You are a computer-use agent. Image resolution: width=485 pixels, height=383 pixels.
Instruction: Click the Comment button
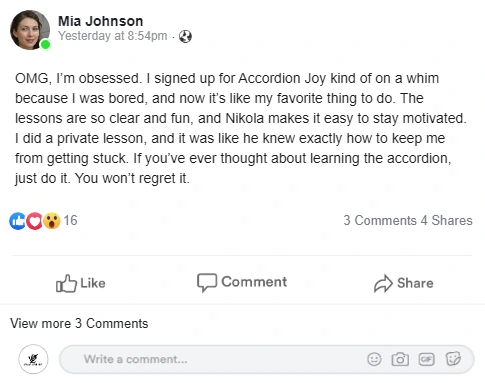click(242, 282)
